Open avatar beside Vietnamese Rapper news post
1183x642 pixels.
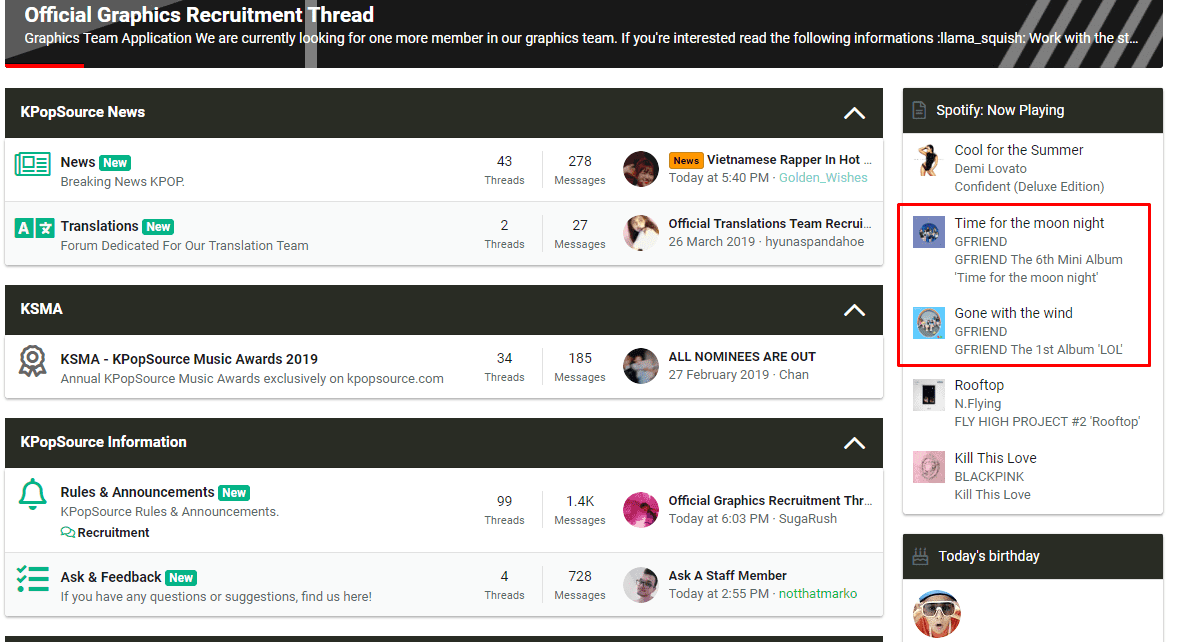(641, 169)
